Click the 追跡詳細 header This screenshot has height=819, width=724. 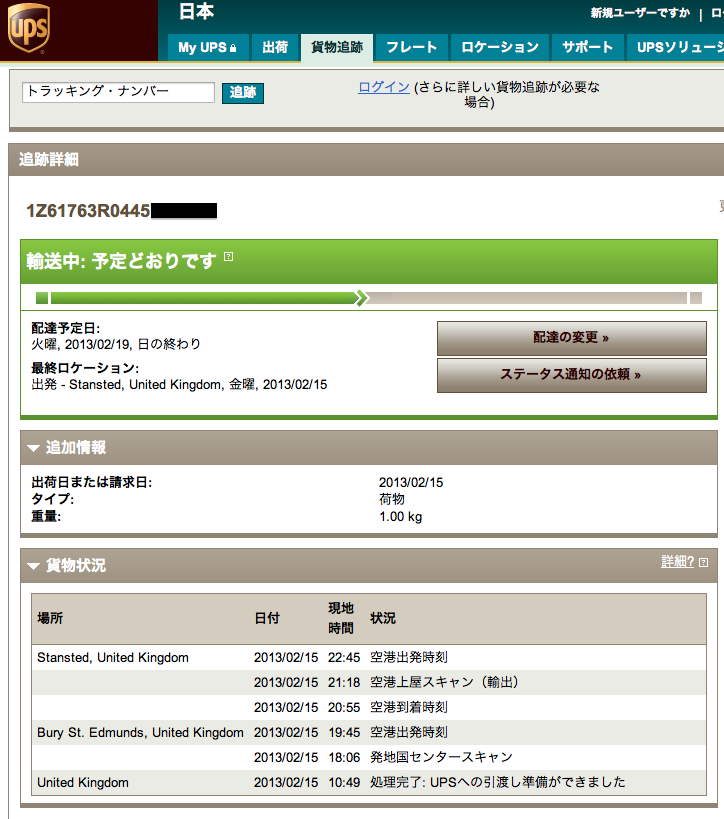click(49, 159)
